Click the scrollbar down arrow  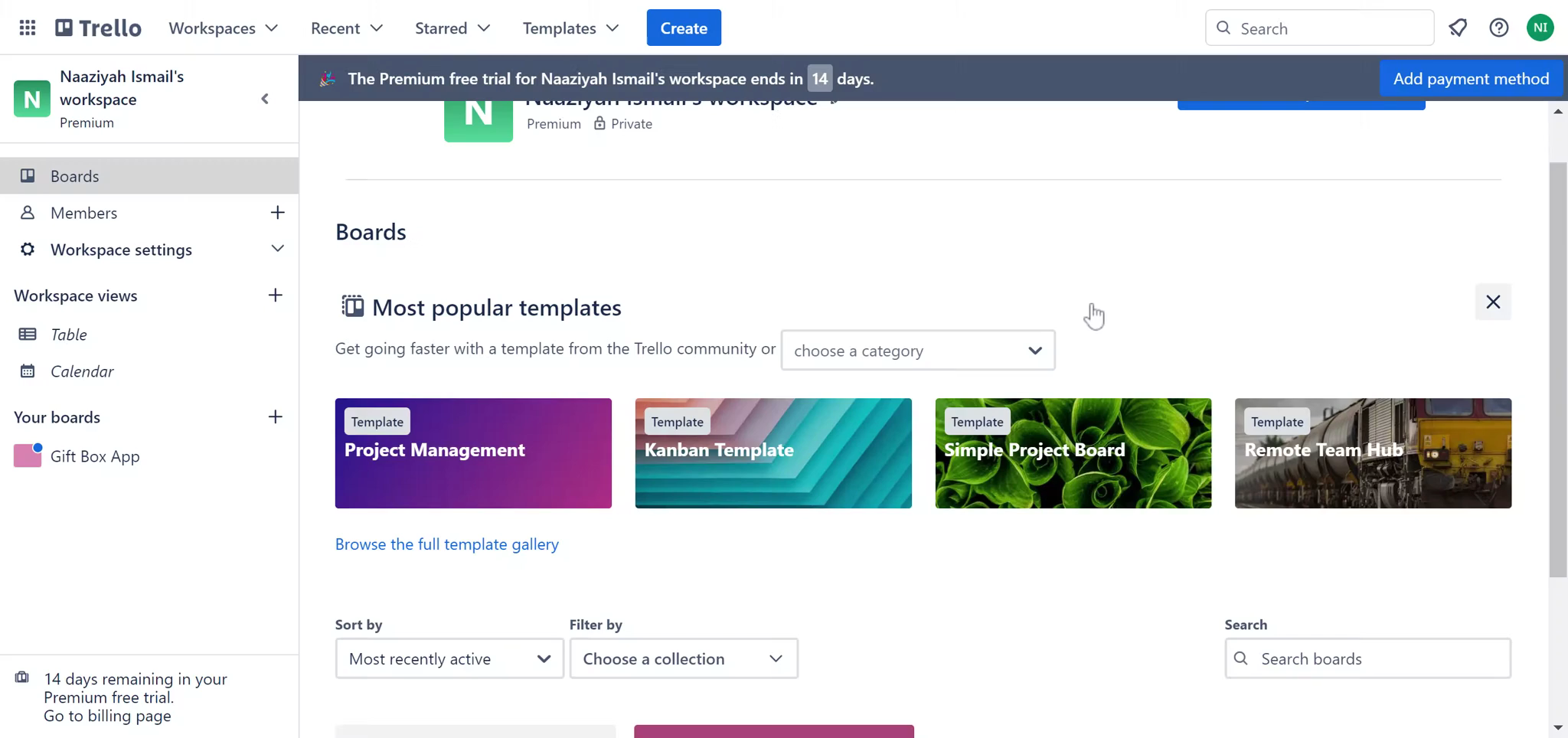coord(1558,728)
